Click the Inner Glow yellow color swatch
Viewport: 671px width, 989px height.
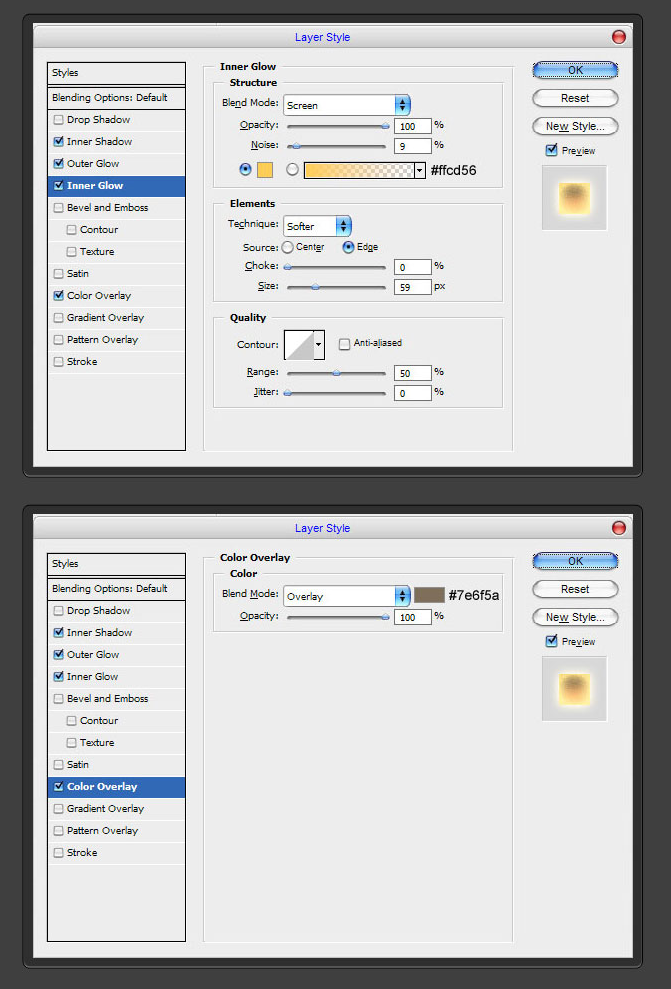(265, 170)
